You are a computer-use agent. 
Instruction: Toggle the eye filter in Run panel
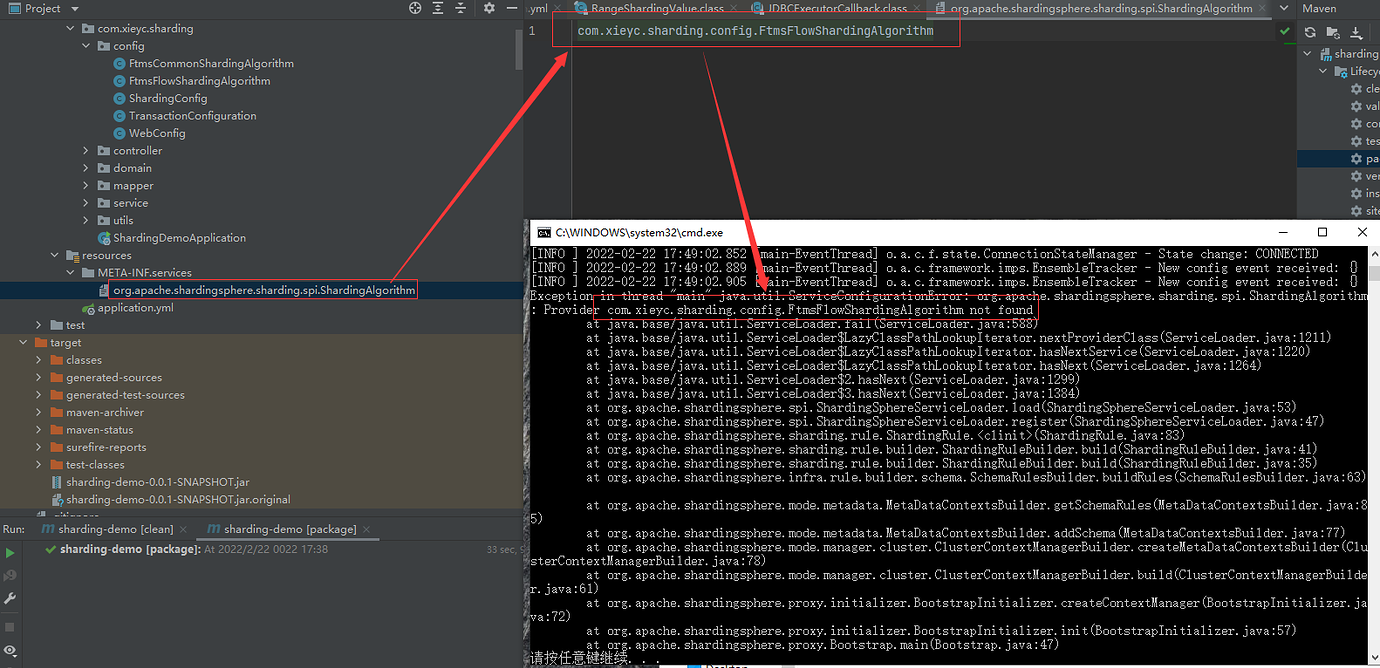click(10, 650)
